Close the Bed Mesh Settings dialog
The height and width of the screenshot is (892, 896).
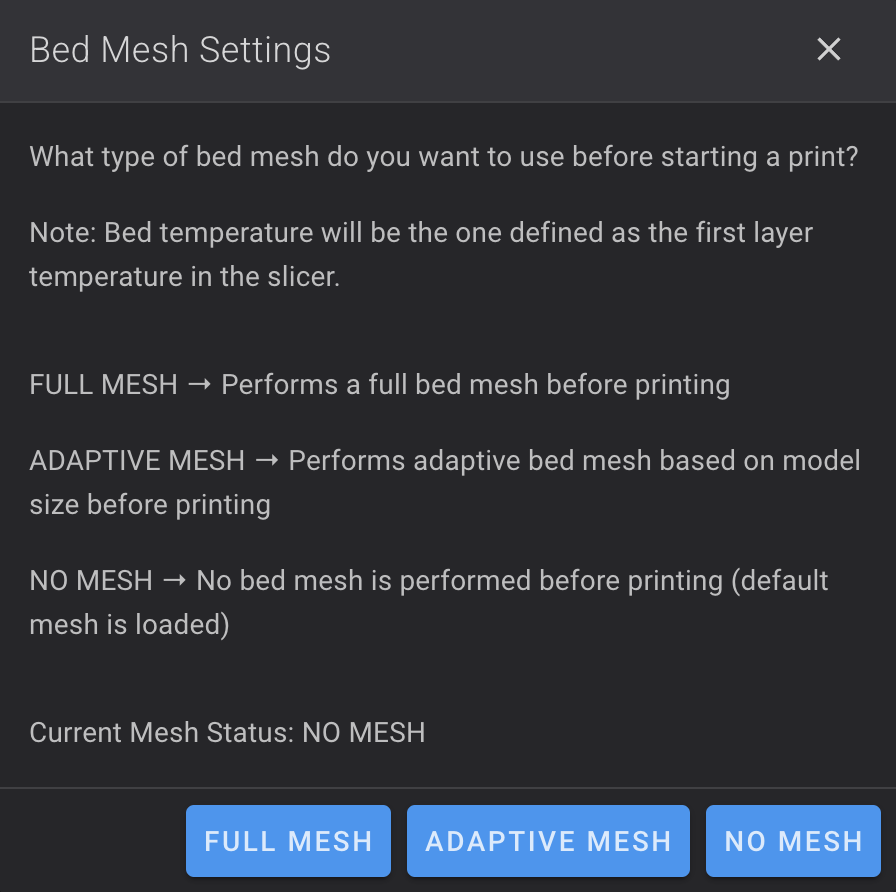(828, 49)
